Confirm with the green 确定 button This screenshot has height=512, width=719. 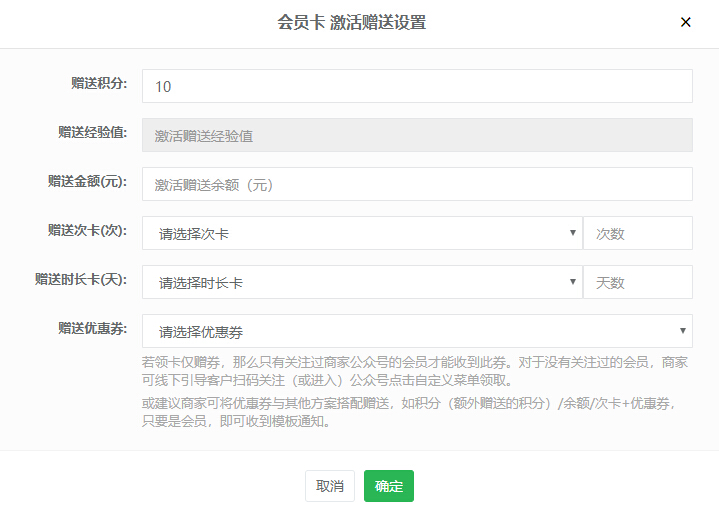click(389, 486)
